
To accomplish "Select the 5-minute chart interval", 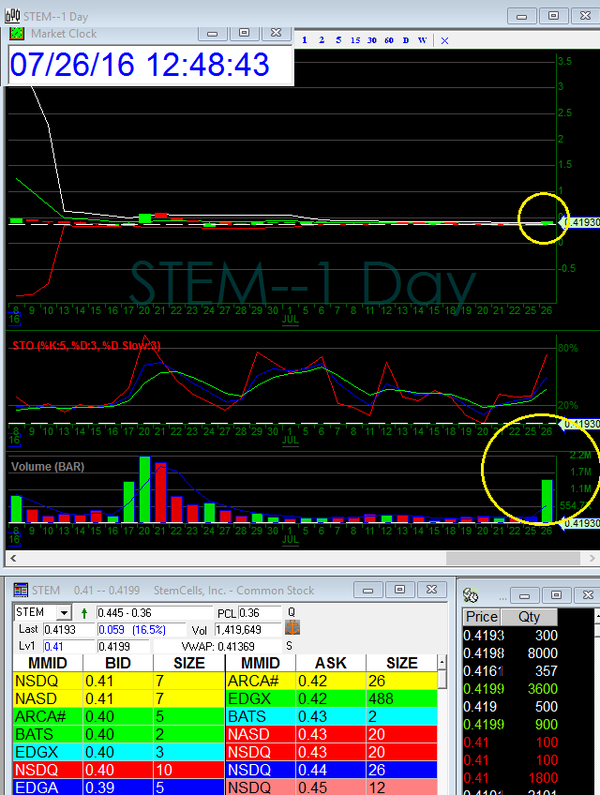I will 338,40.
